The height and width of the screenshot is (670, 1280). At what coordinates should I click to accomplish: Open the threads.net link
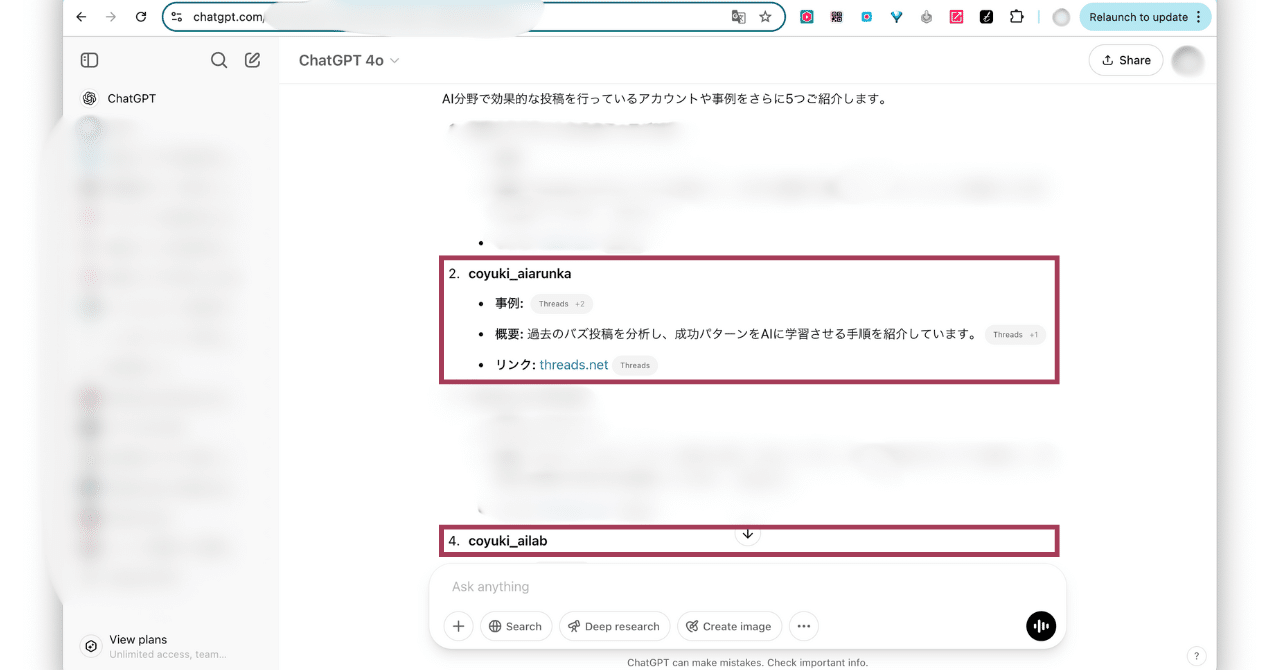click(573, 364)
